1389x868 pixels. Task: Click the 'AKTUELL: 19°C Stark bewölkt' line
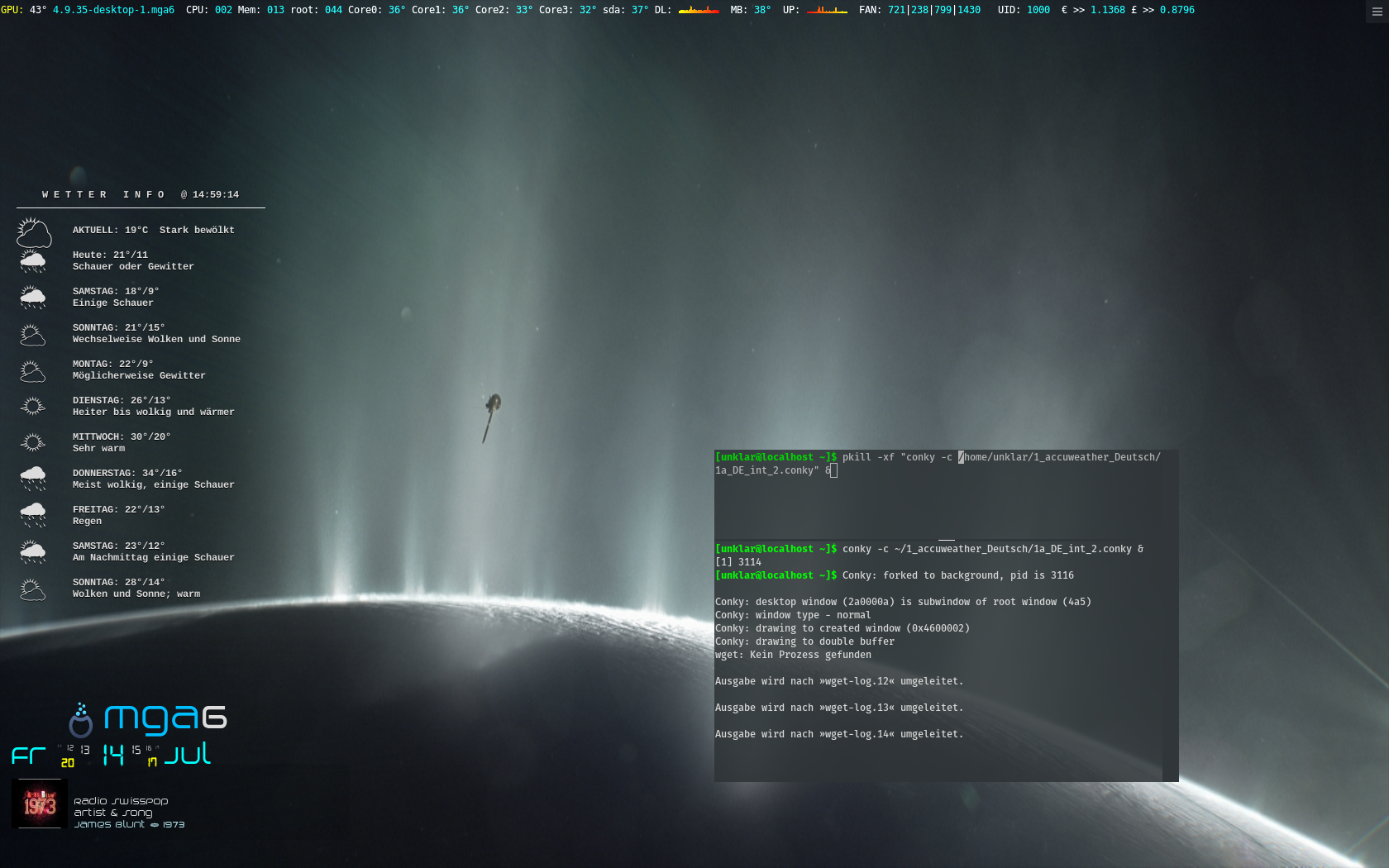pos(153,230)
